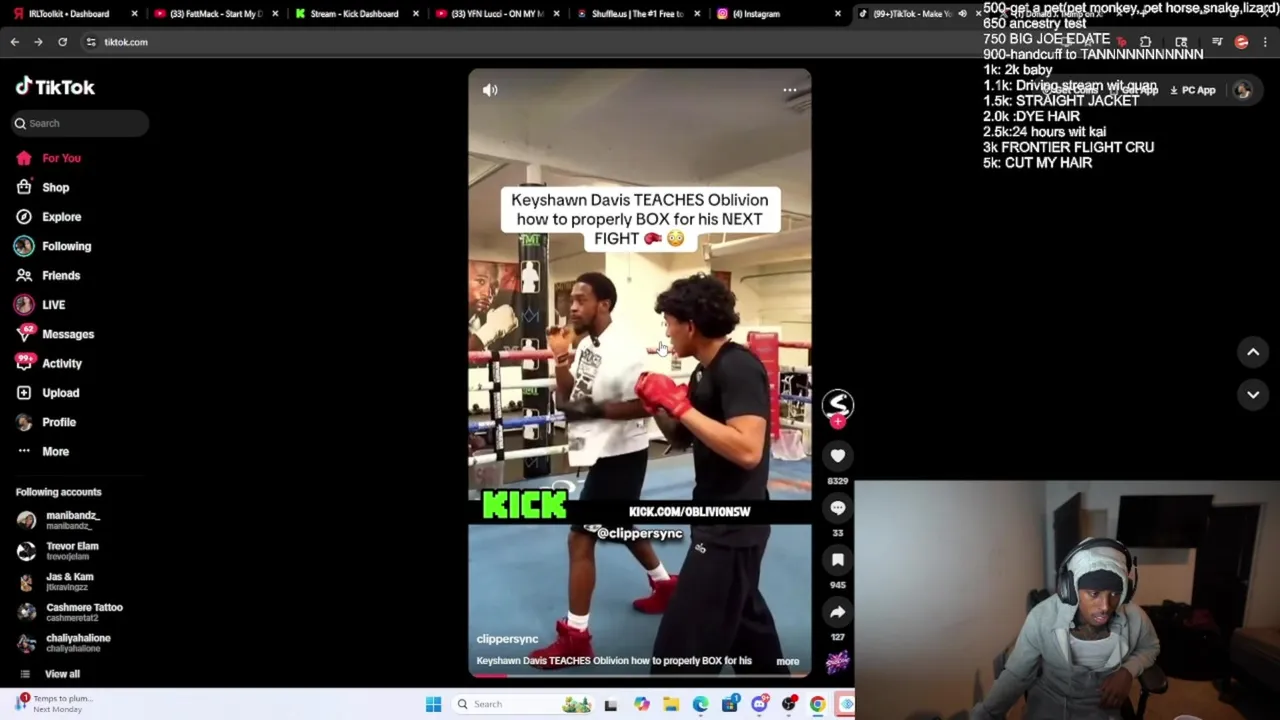This screenshot has height=720, width=1280.
Task: Close the Instagram tab
Action: pyautogui.click(x=838, y=14)
